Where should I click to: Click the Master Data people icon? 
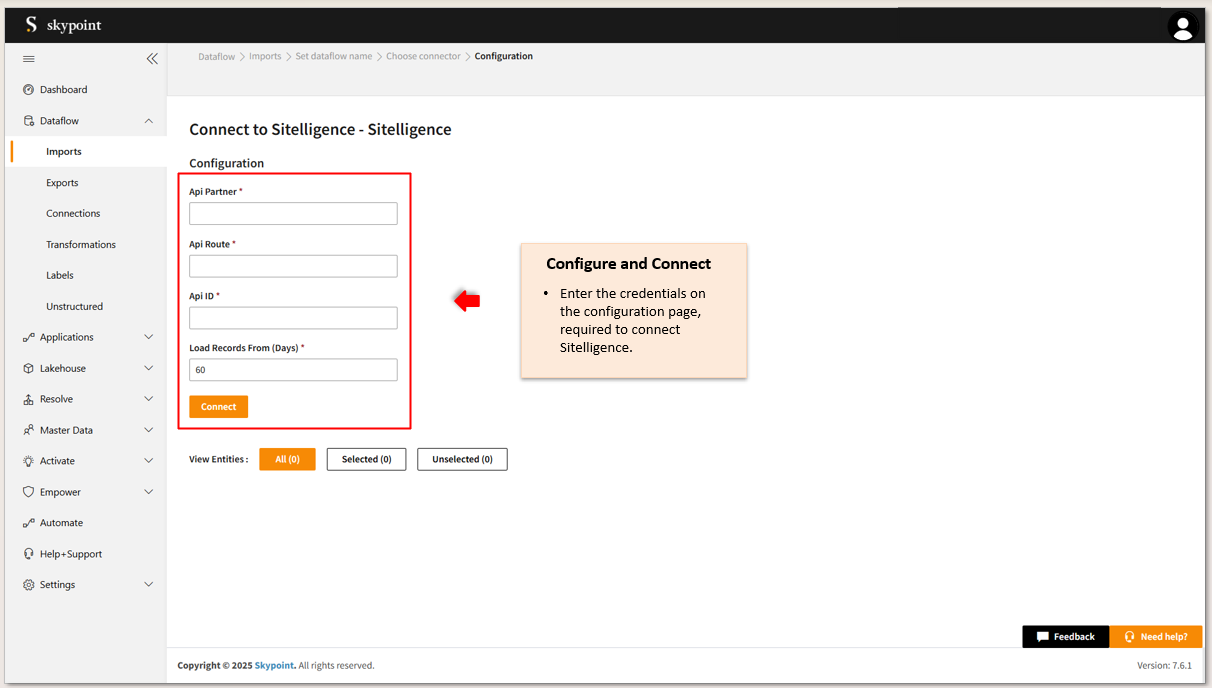(29, 430)
